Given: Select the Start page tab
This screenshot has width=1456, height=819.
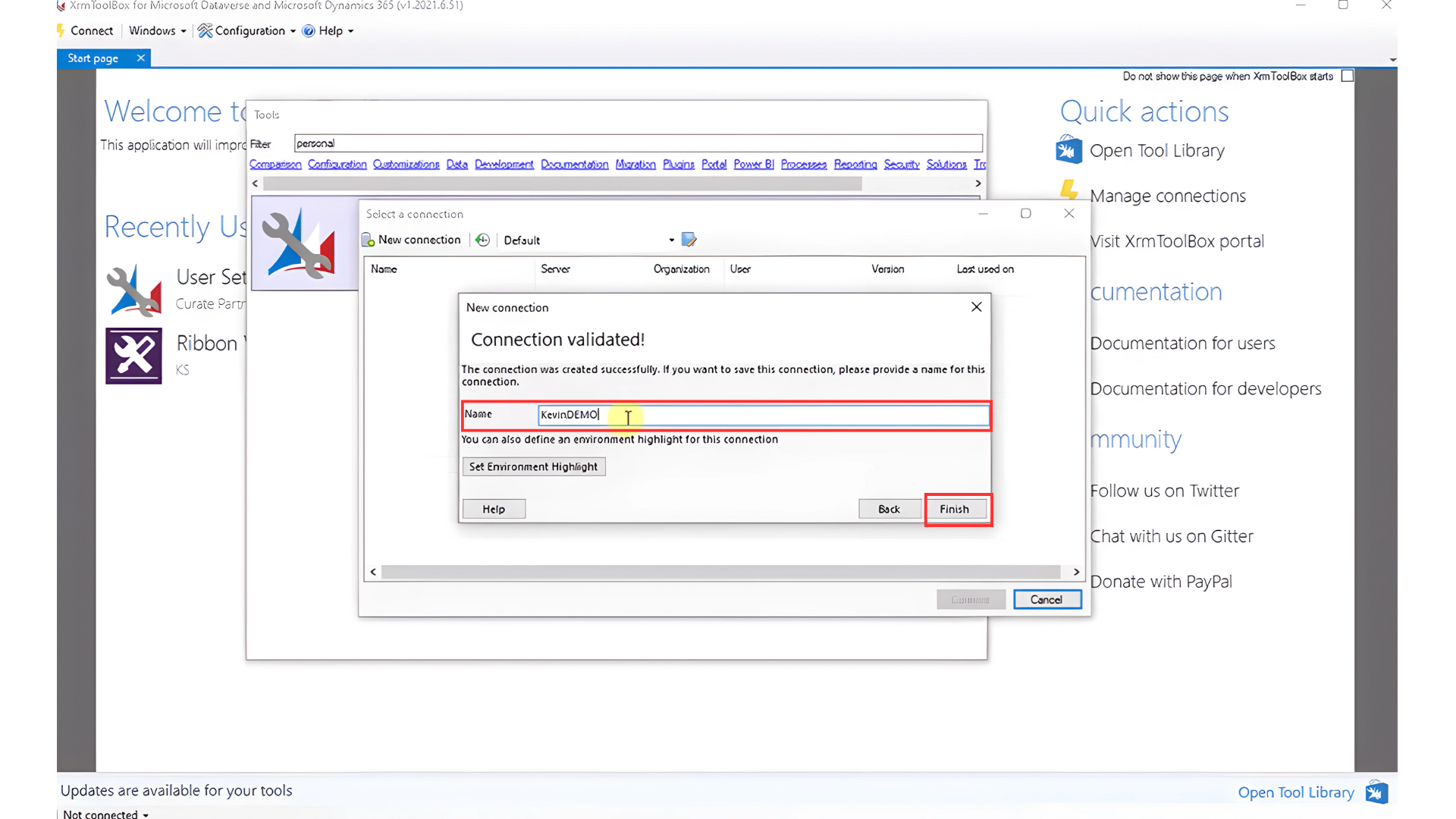Looking at the screenshot, I should 93,58.
